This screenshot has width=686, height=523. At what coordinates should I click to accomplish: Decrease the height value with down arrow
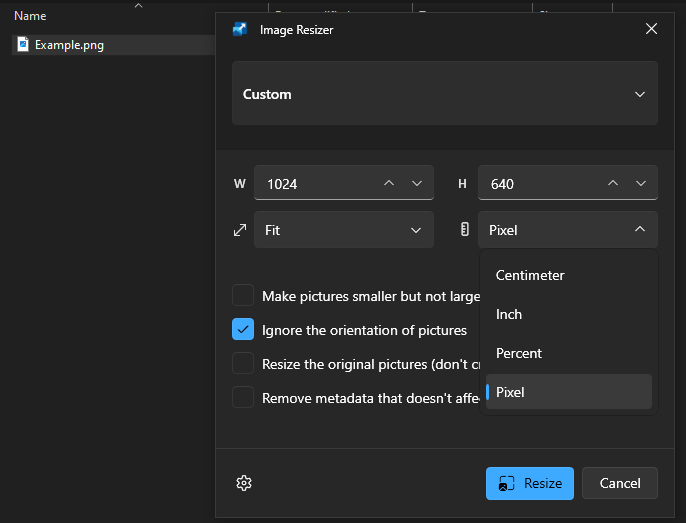pyautogui.click(x=641, y=183)
